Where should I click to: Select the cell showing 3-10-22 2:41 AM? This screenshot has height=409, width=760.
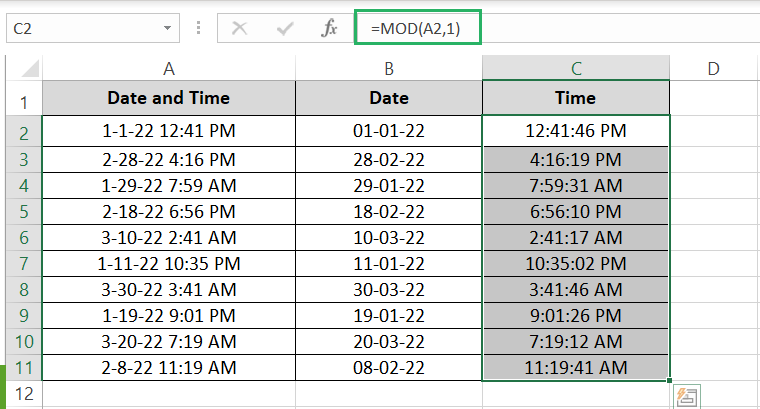[169, 238]
